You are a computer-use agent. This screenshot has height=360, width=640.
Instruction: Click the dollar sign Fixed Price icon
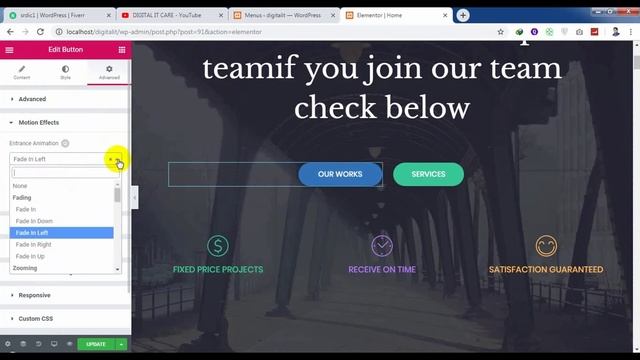click(x=218, y=246)
